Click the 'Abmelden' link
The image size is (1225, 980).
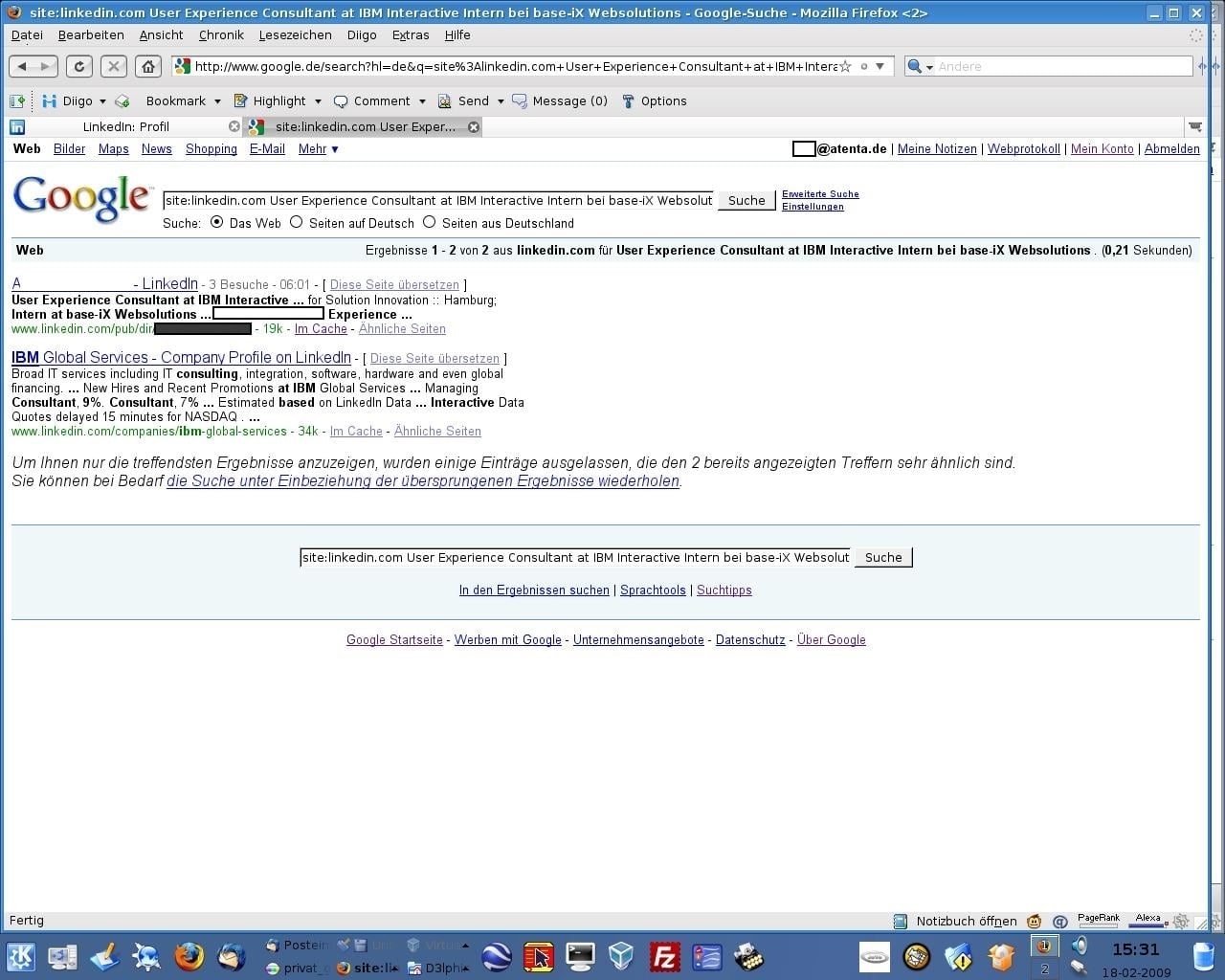tap(1171, 148)
